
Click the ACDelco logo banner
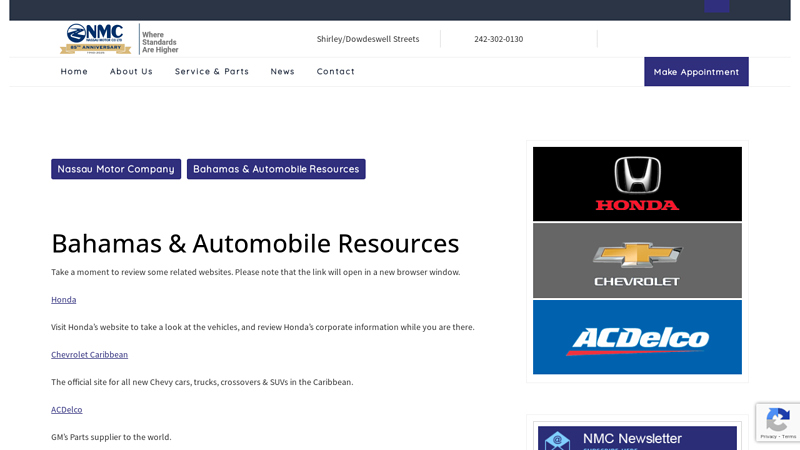pos(637,337)
